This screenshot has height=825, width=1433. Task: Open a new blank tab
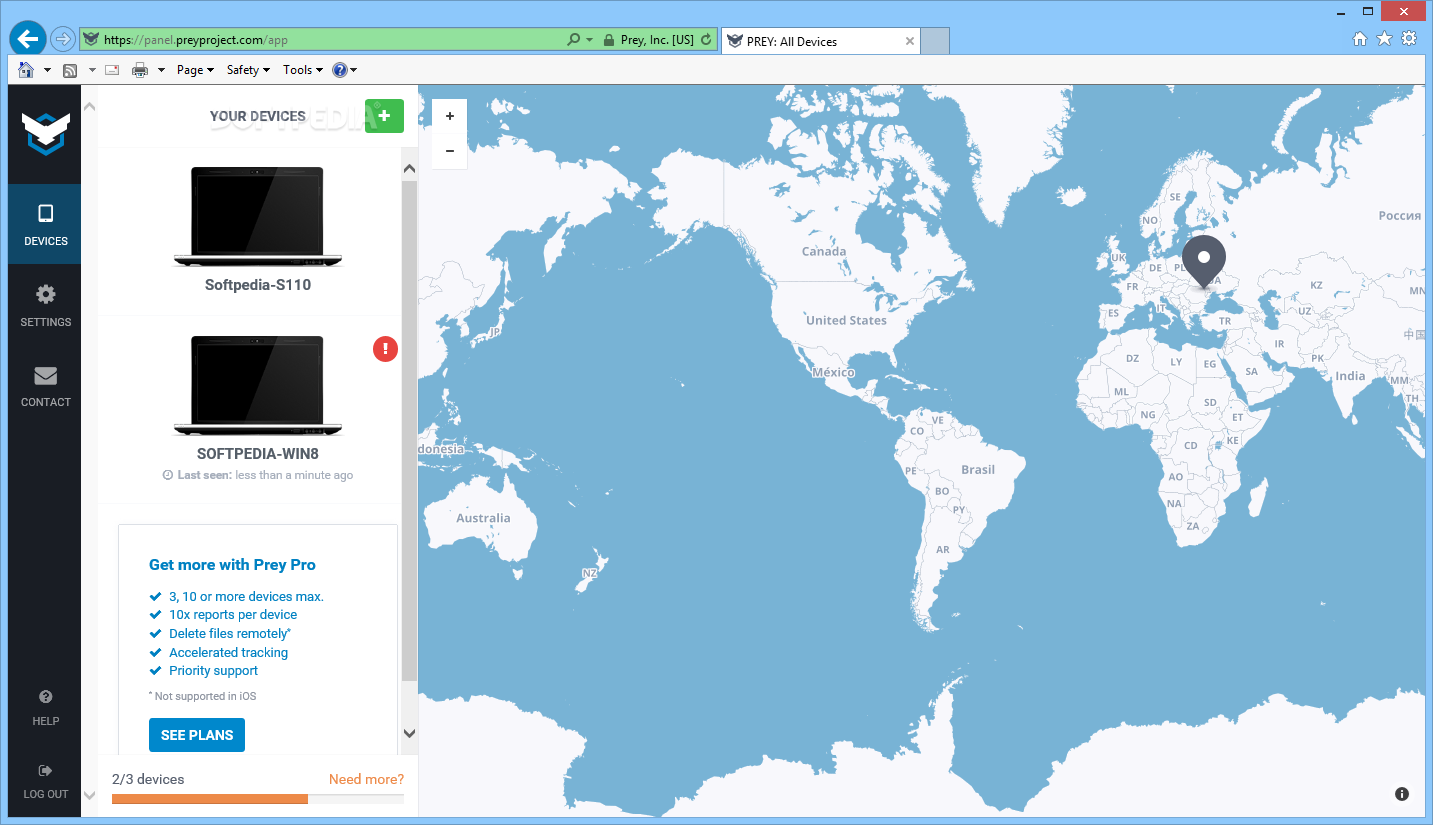tap(935, 41)
